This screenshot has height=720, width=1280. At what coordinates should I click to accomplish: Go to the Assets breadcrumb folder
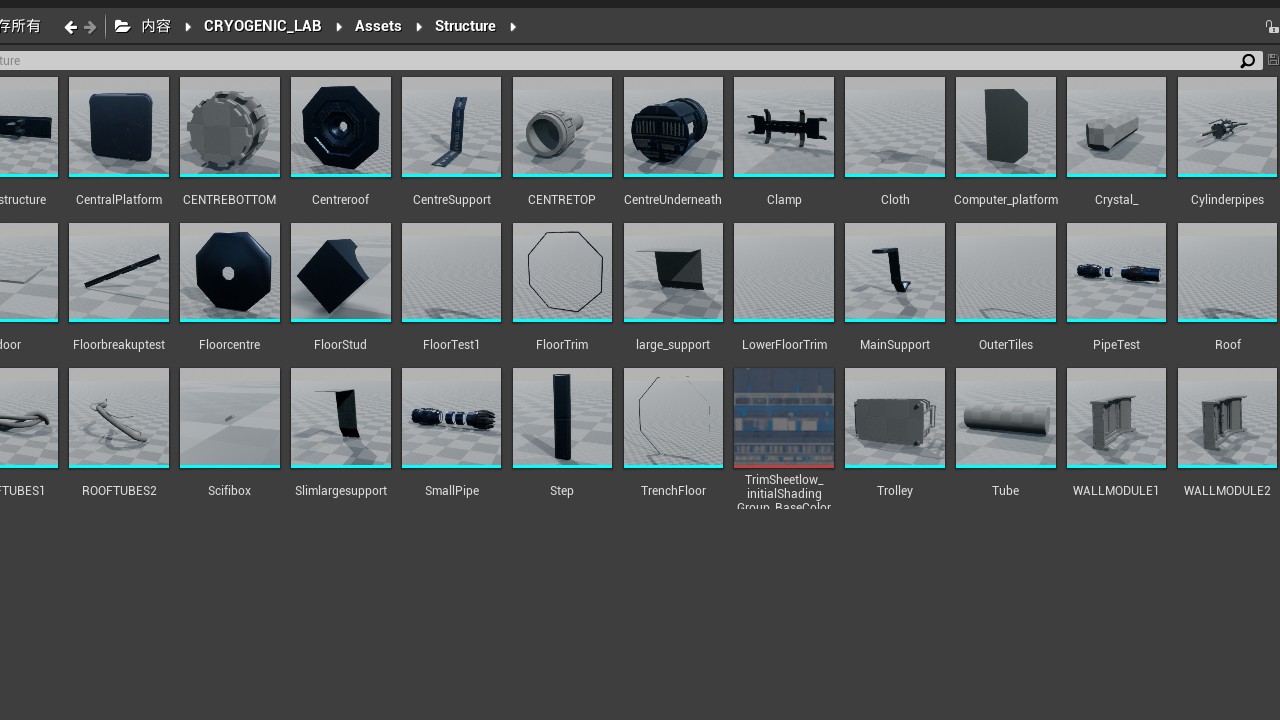(x=378, y=27)
